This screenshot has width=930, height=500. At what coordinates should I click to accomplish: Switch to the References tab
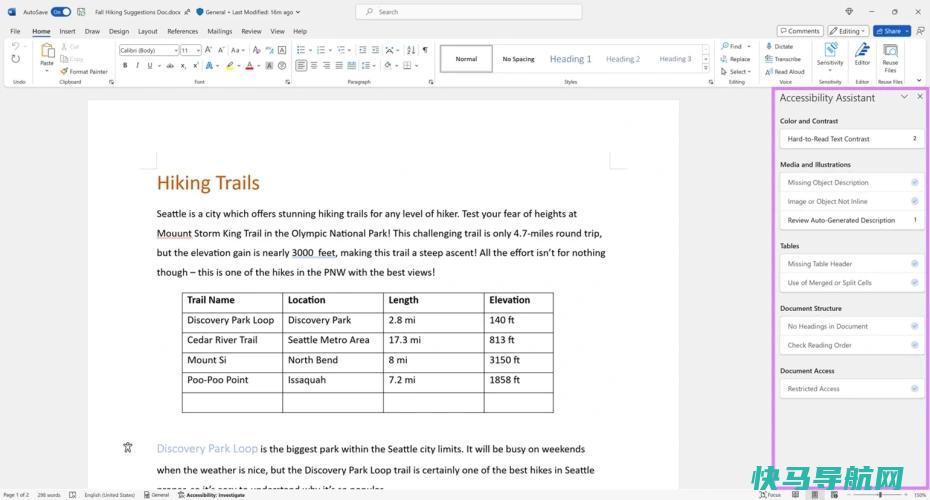pyautogui.click(x=183, y=31)
